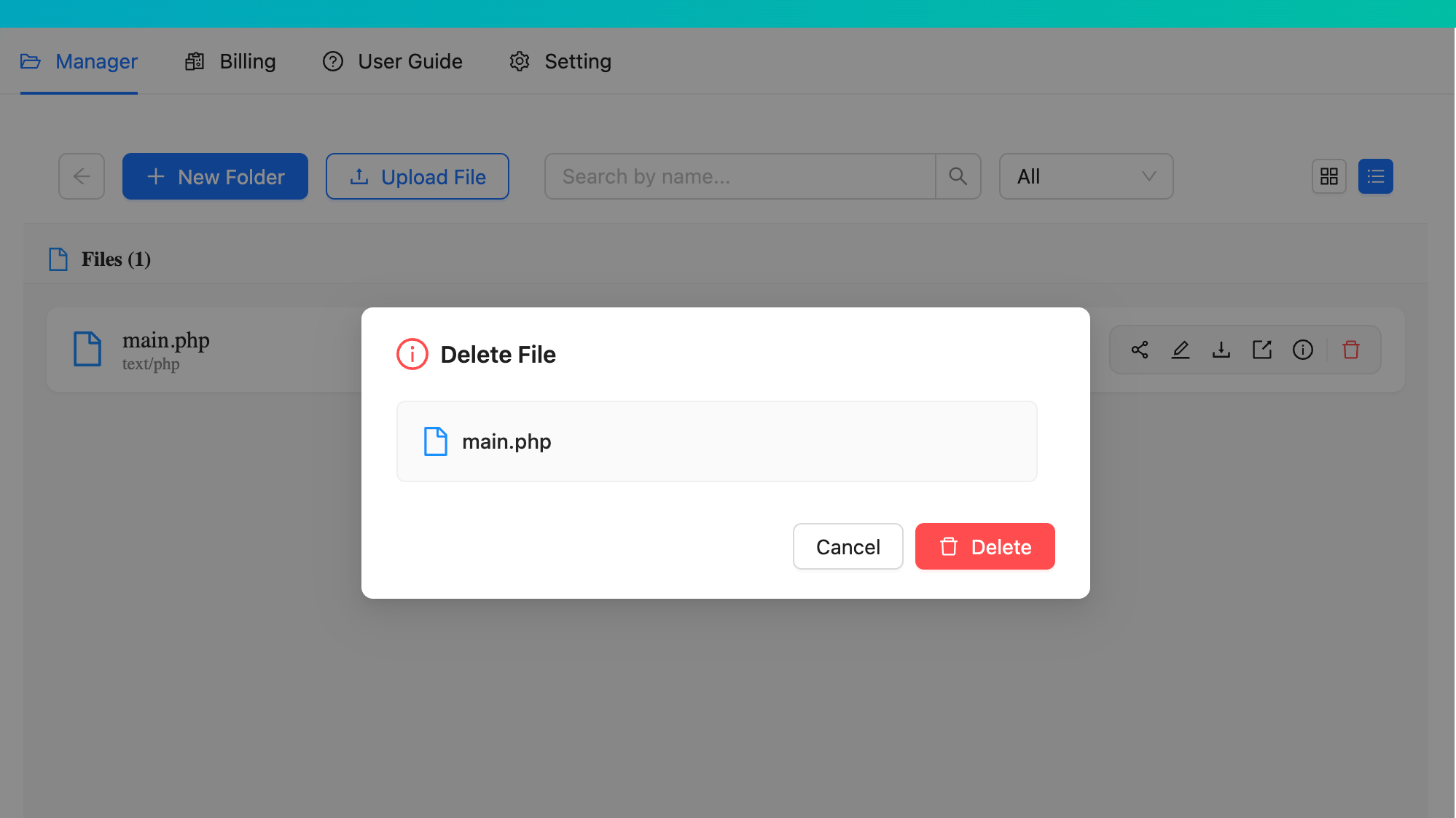The width and height of the screenshot is (1456, 818).
Task: Open the Setting tab
Action: tap(560, 61)
